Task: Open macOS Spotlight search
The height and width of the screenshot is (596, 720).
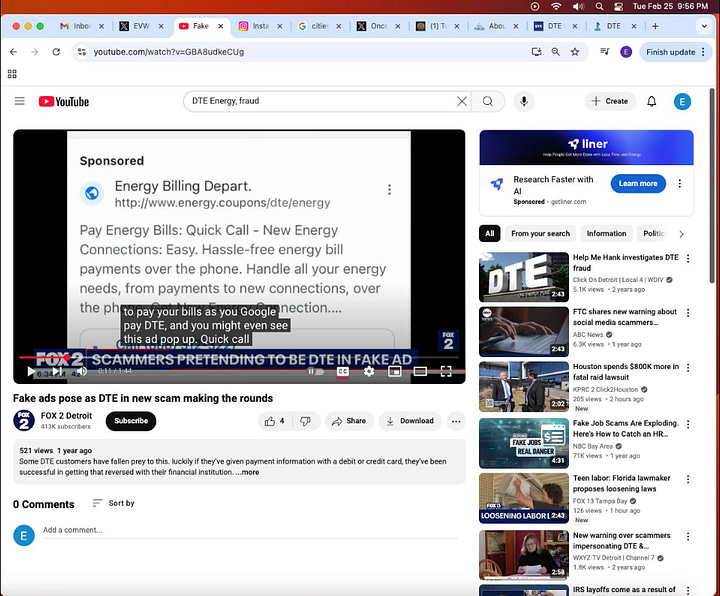Action: click(599, 6)
